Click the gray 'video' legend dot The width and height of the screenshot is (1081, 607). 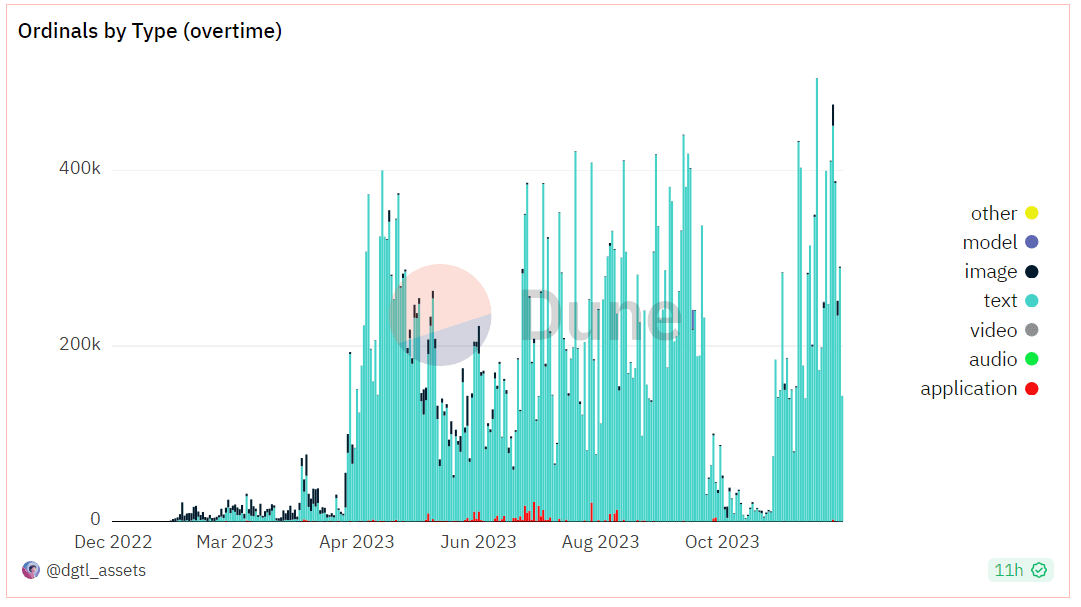(x=1031, y=330)
